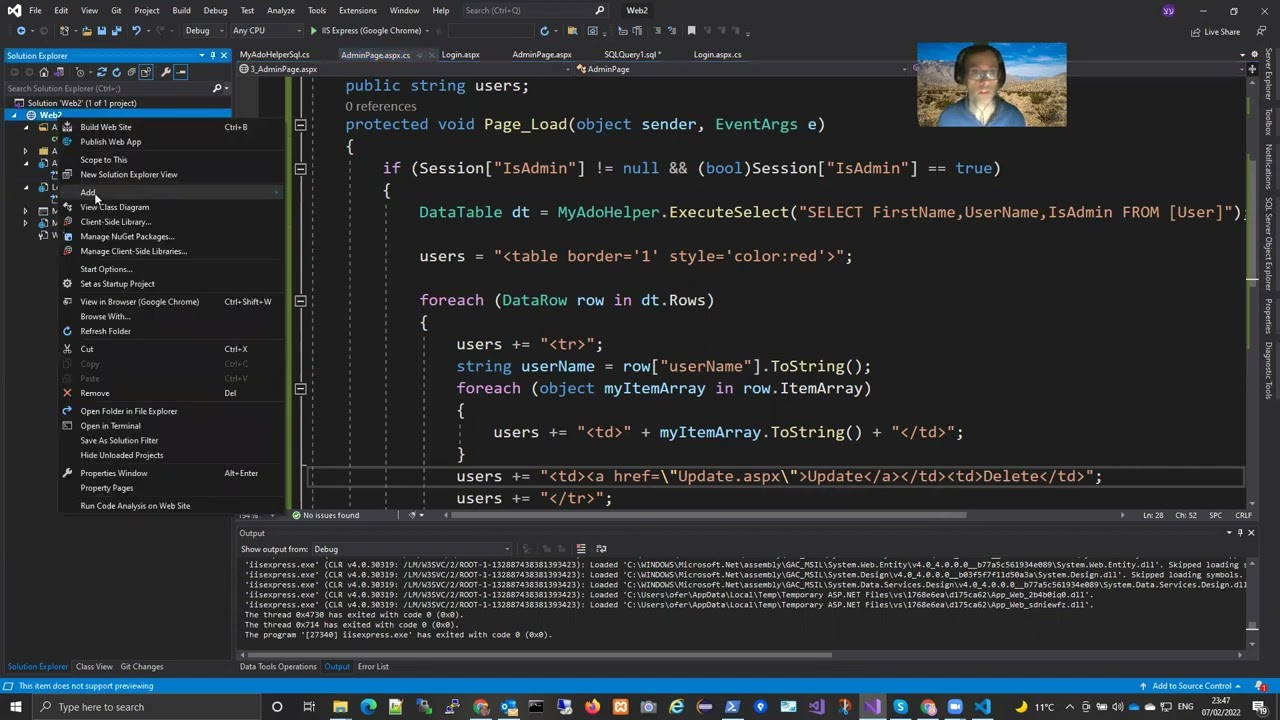Image resolution: width=1280 pixels, height=720 pixels.
Task: Collapse Web2 project tree node
Action: (14, 116)
